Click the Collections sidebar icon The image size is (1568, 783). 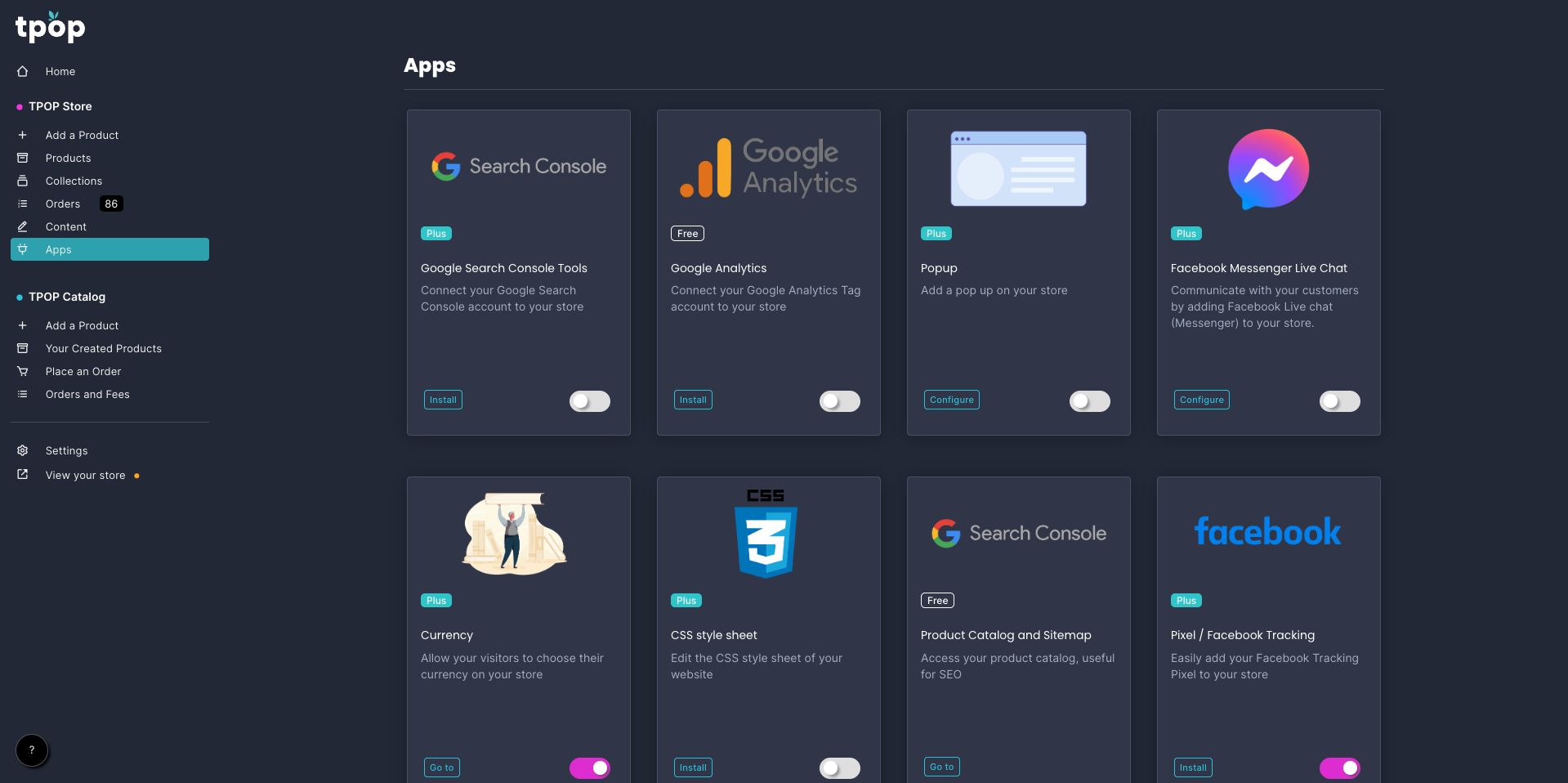(23, 181)
